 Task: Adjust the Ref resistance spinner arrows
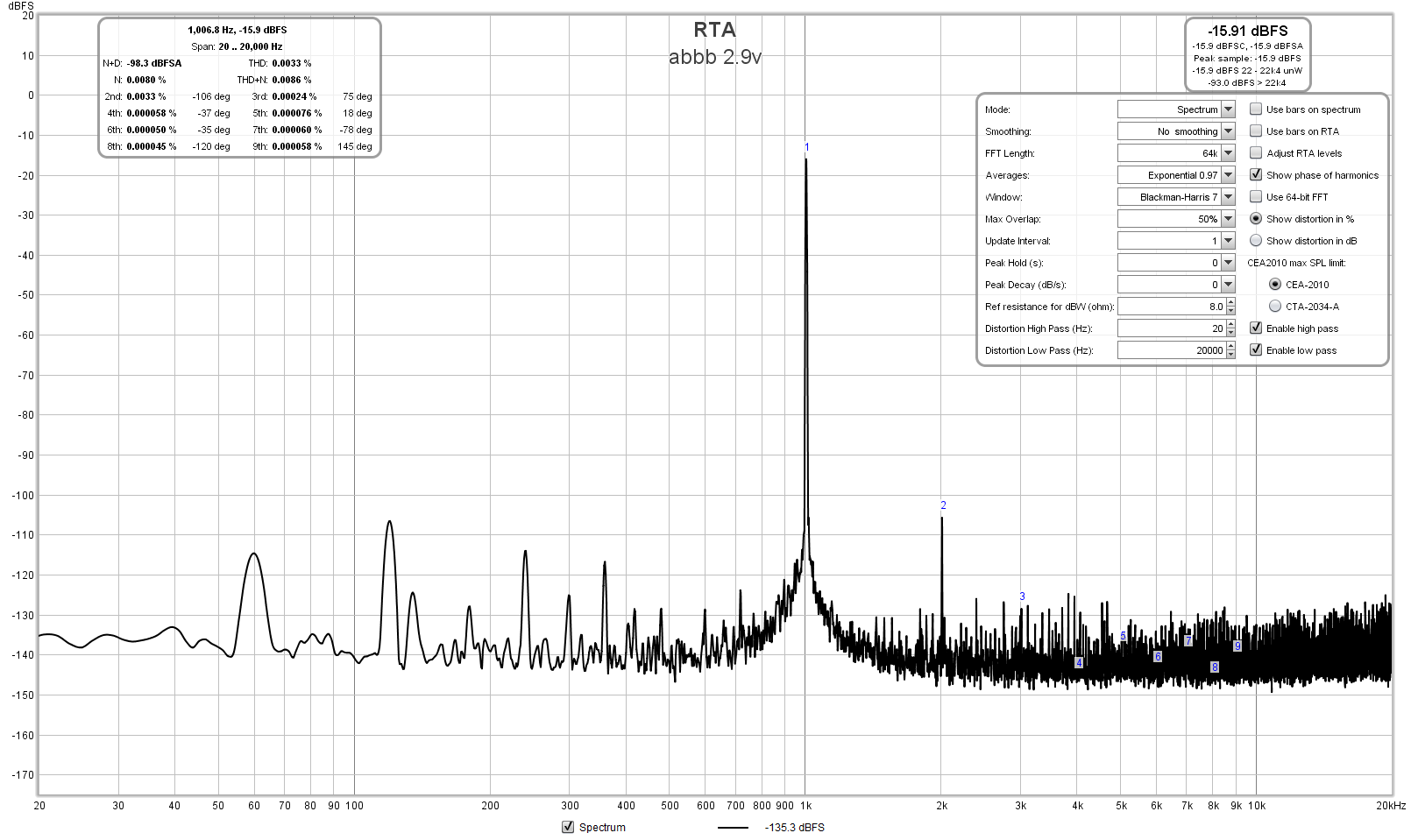pos(1230,307)
